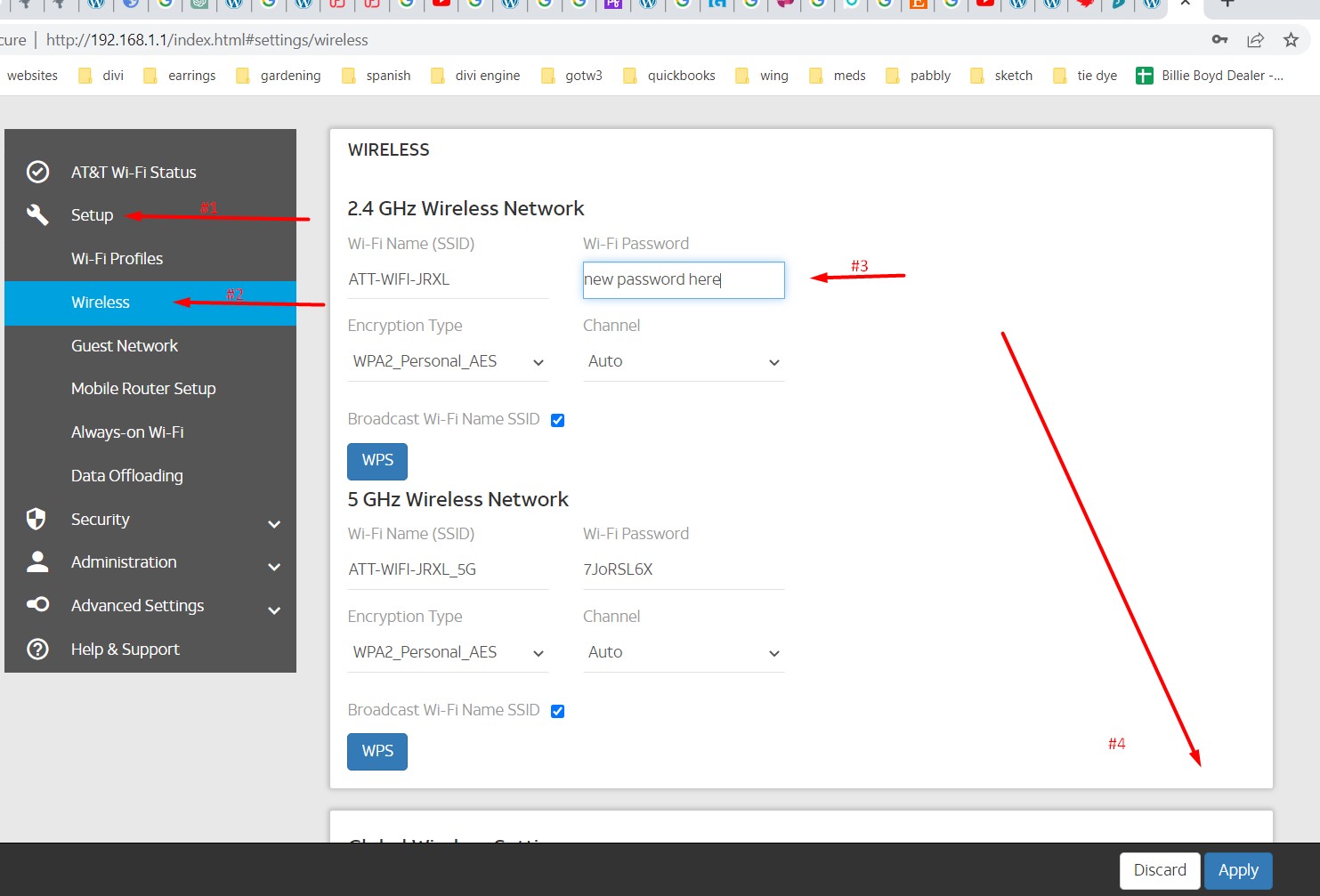This screenshot has height=896, width=1320.
Task: Toggle 2.4 GHz Broadcast Wi-Fi Name SSID checkbox
Action: (x=557, y=420)
